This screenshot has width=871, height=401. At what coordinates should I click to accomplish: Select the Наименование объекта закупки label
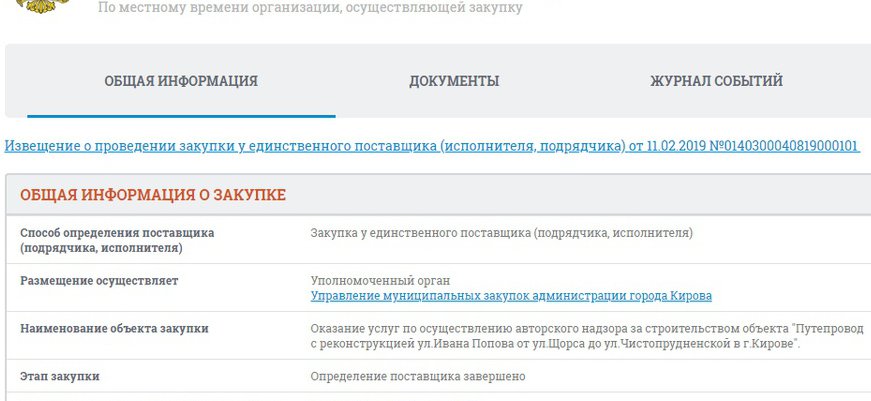[114, 328]
